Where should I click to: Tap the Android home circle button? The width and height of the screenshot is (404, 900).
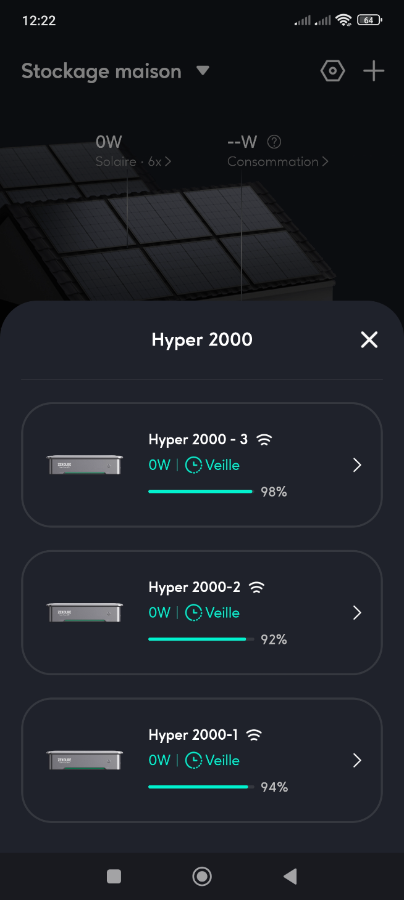[x=201, y=876]
